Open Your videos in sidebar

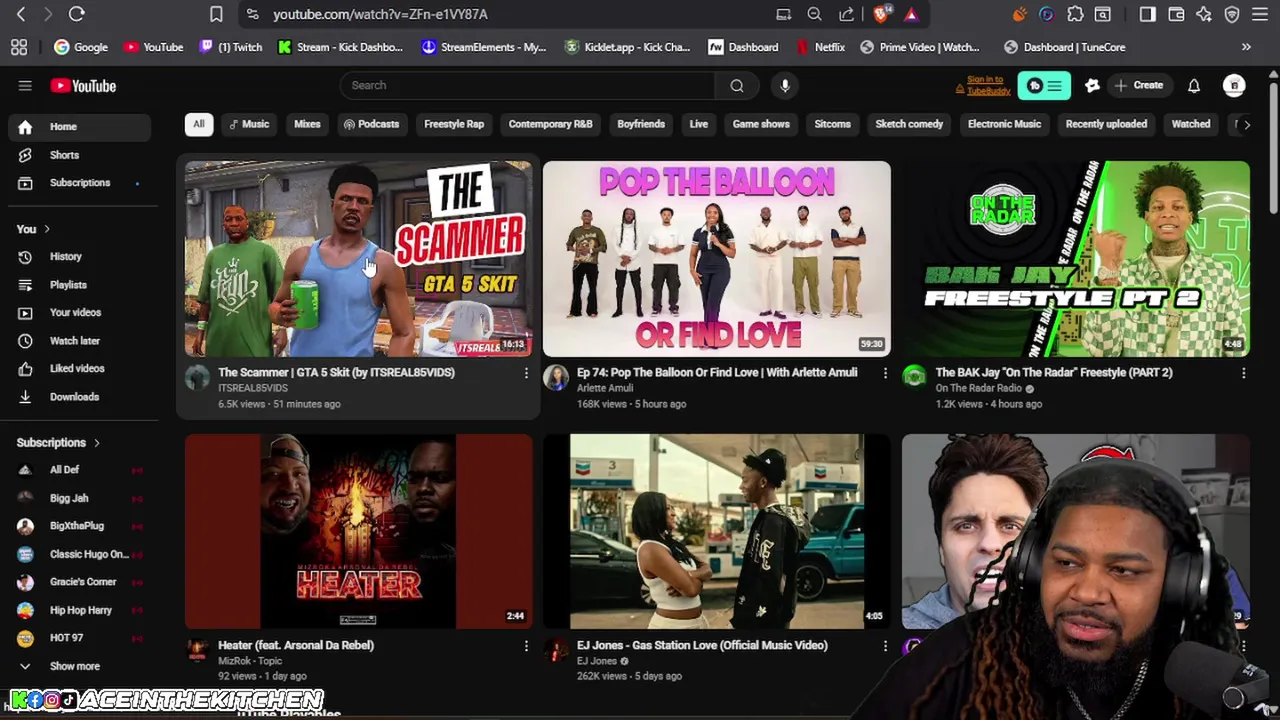click(x=80, y=313)
